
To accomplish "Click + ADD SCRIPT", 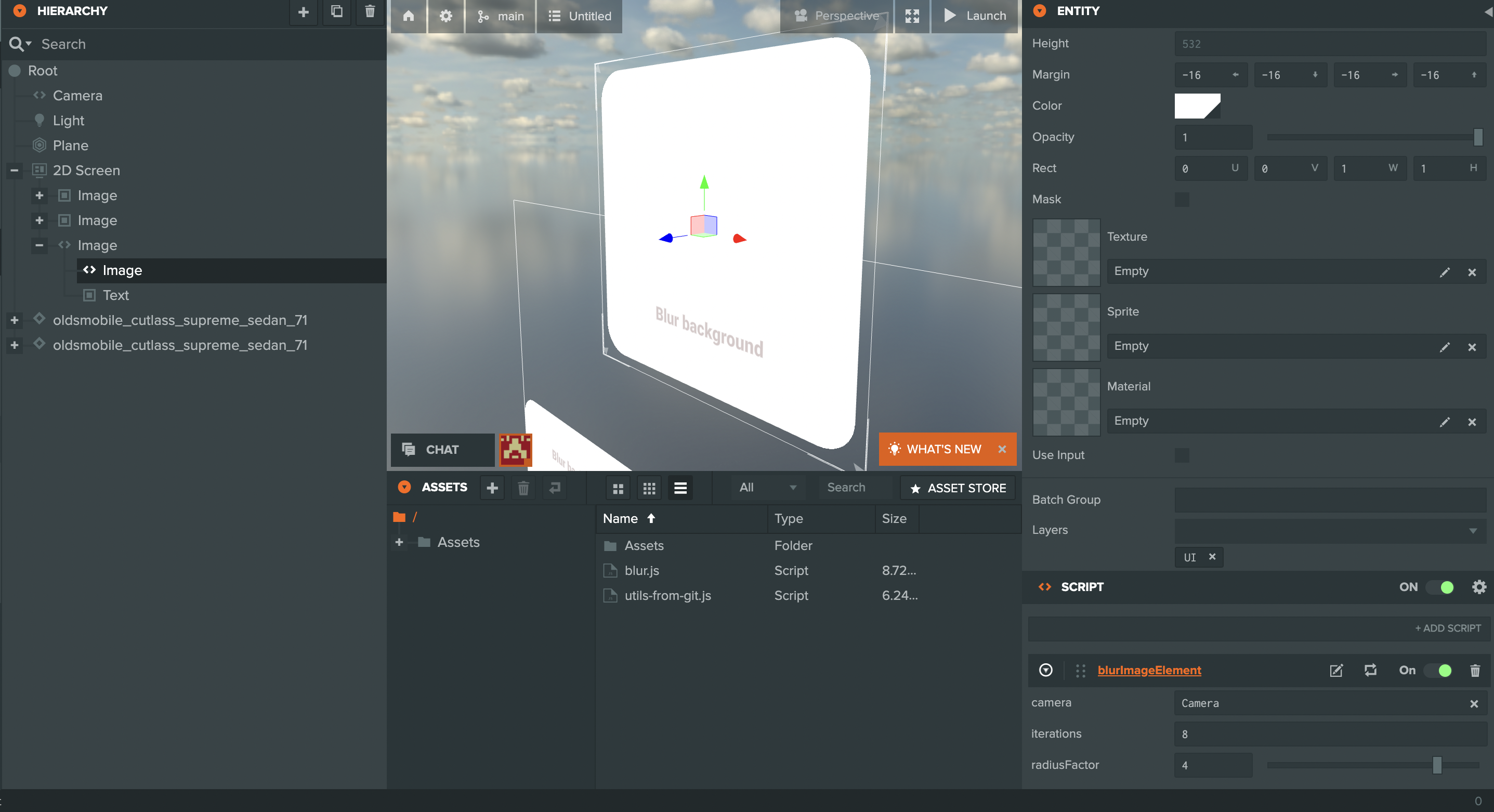I will (1448, 627).
